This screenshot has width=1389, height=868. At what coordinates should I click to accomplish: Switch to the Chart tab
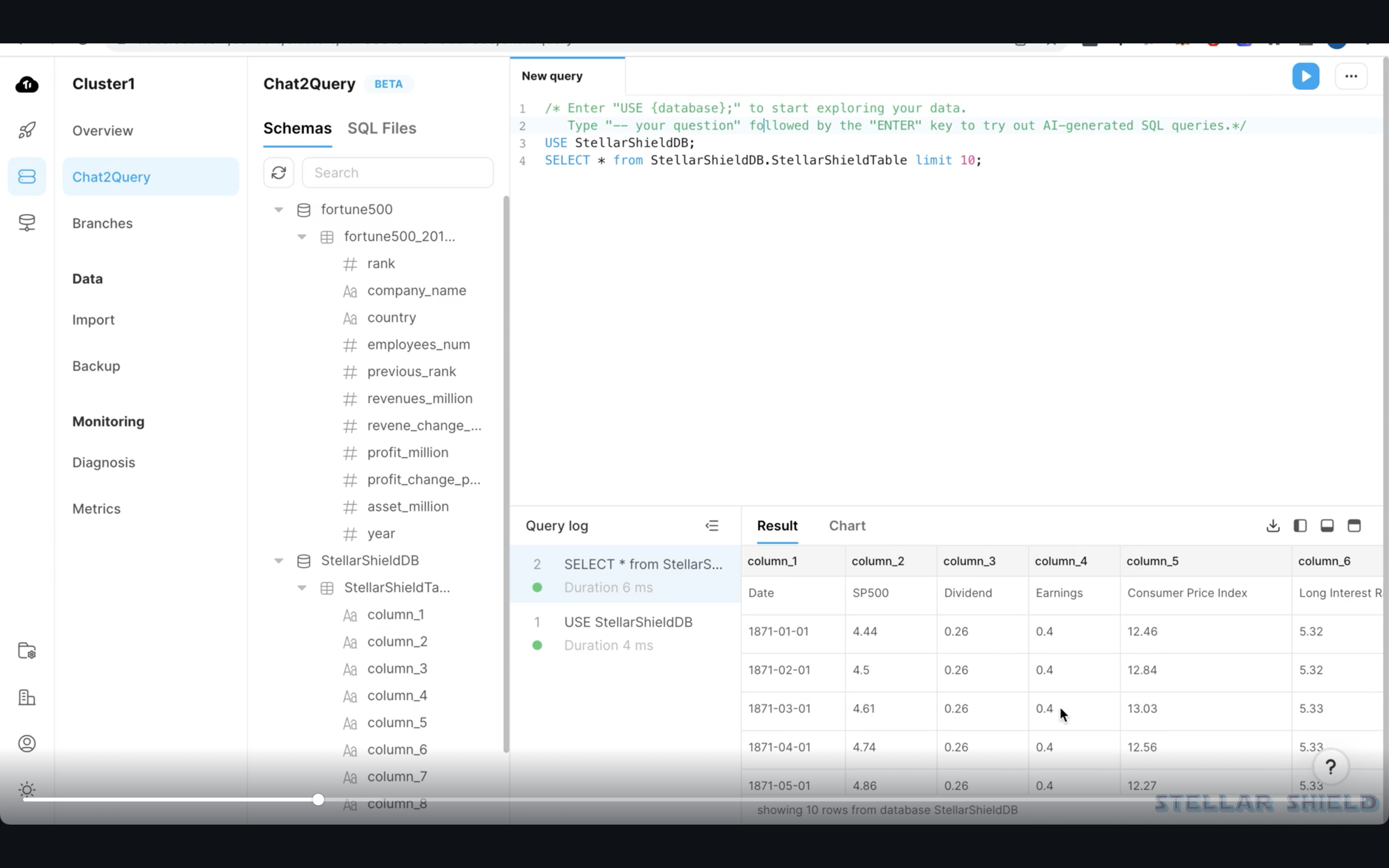(846, 525)
